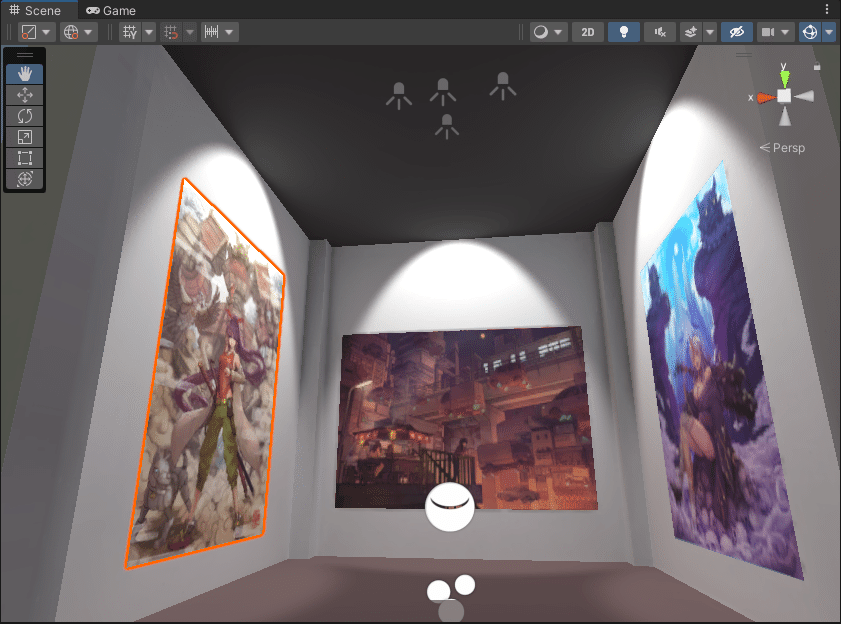This screenshot has width=841, height=624.
Task: Open the gizmos dropdown arrow
Action: [829, 32]
